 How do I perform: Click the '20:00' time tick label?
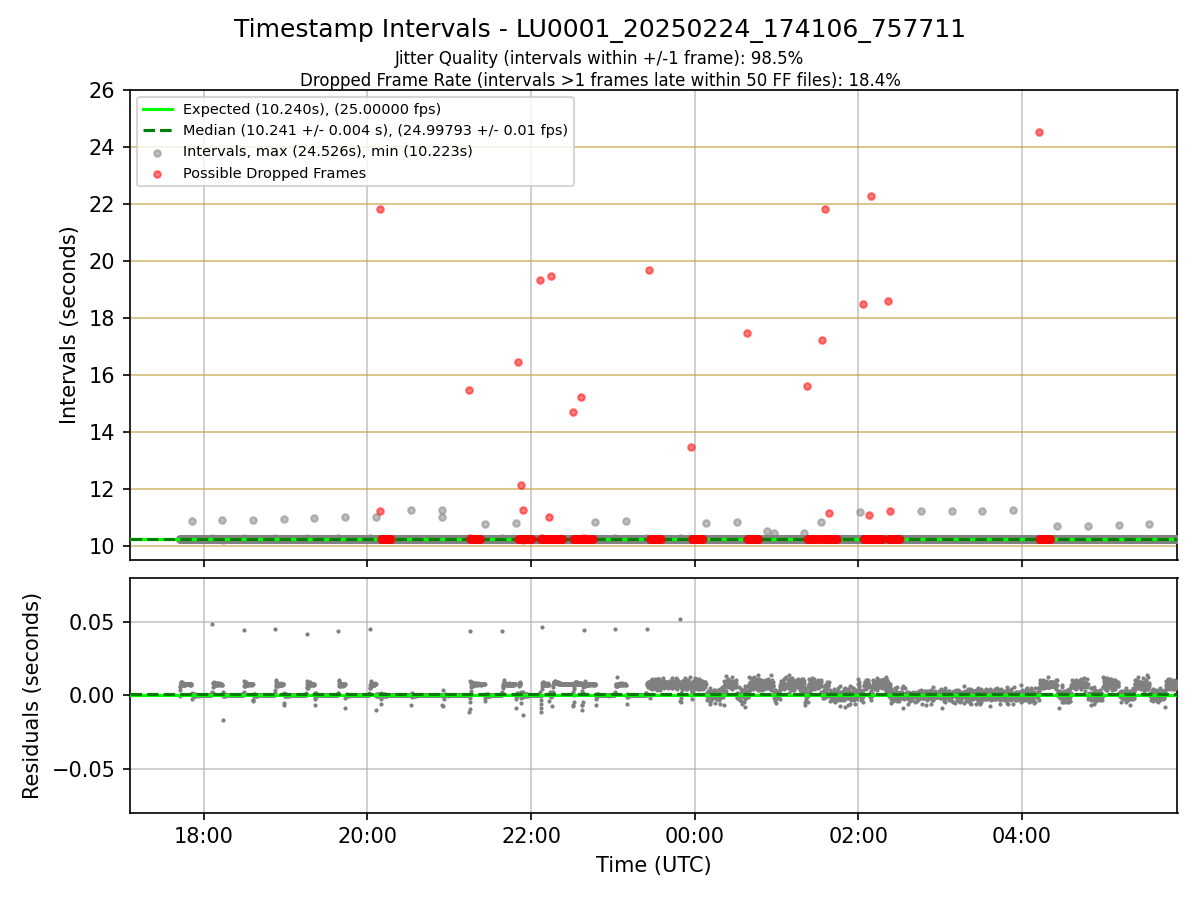click(x=367, y=834)
